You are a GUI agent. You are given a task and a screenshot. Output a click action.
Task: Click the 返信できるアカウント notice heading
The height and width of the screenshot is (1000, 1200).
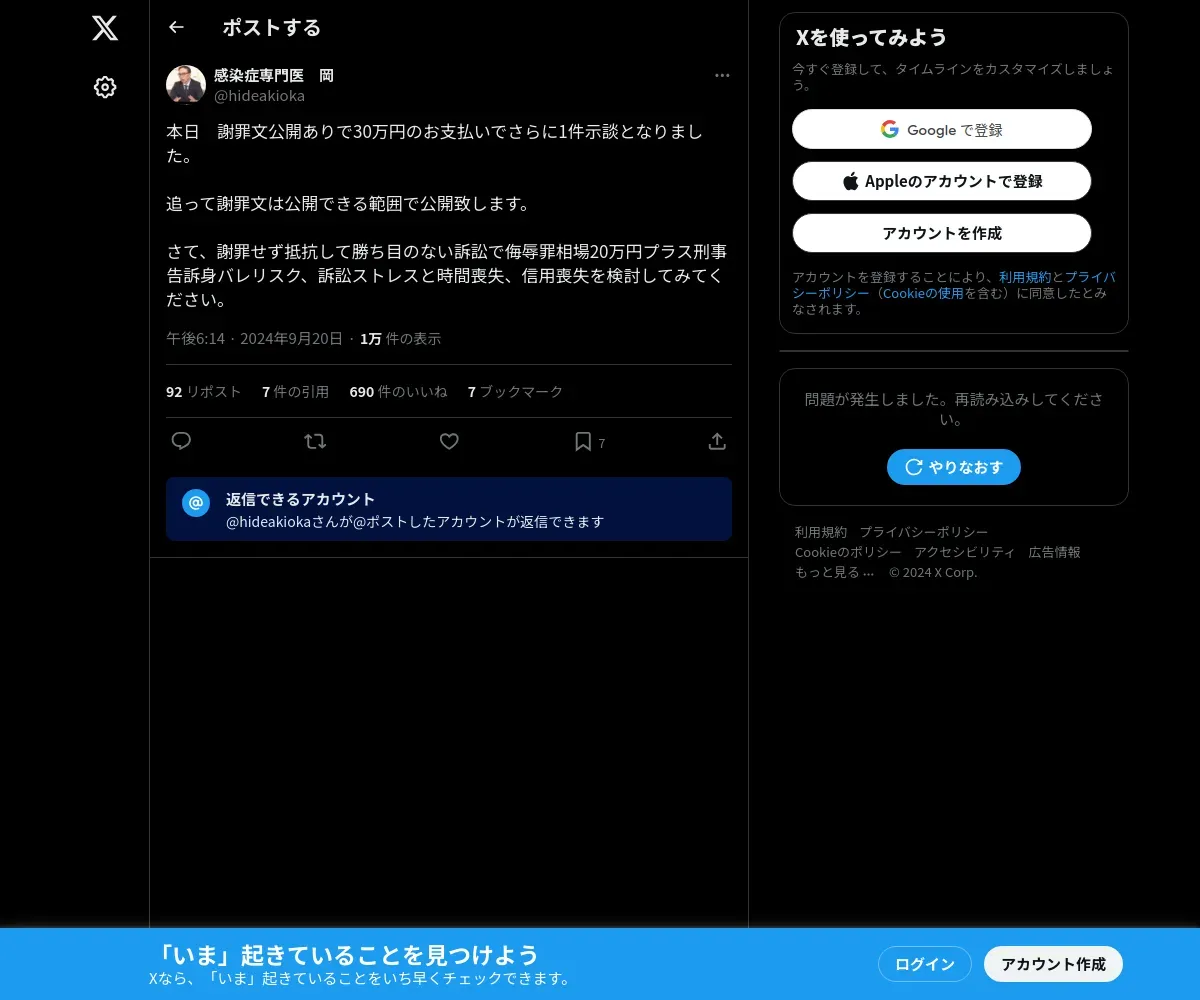(x=300, y=499)
